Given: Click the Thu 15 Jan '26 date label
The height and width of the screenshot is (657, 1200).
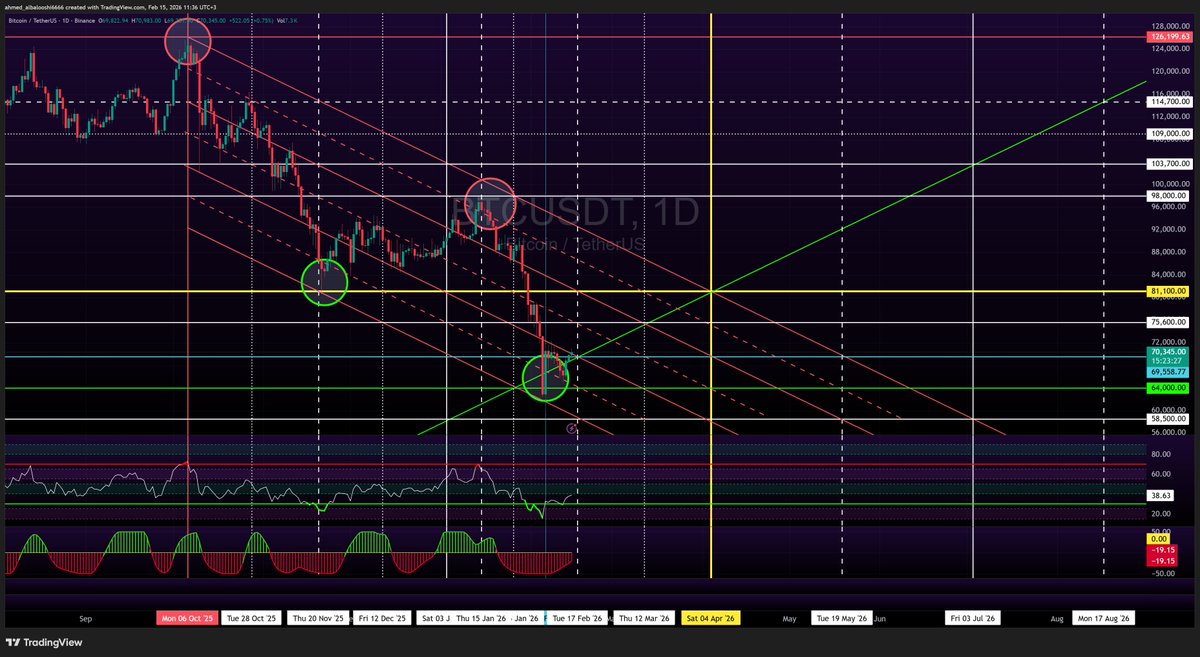Looking at the screenshot, I should coord(481,619).
